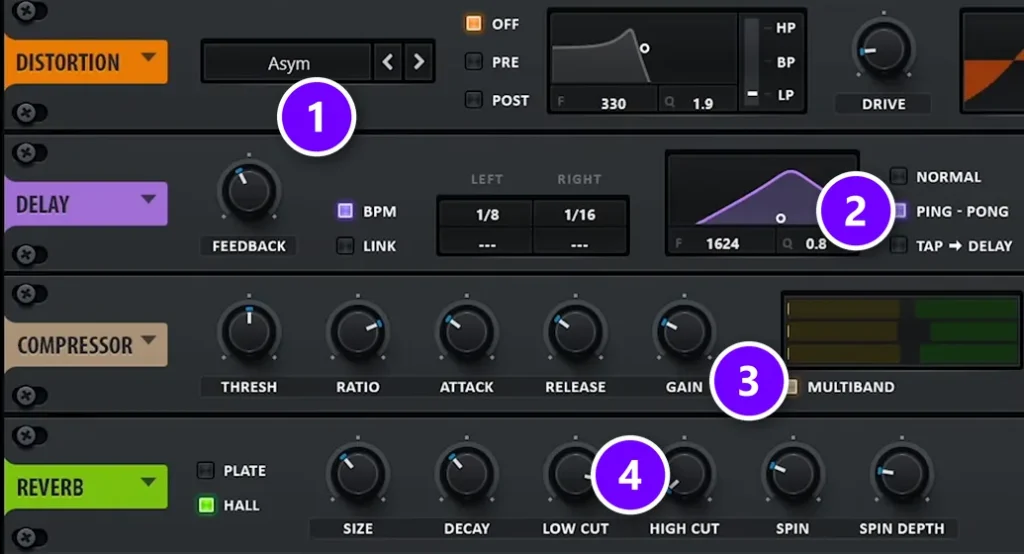Open the COMPRESSOR effect dropdown arrow

click(x=148, y=340)
